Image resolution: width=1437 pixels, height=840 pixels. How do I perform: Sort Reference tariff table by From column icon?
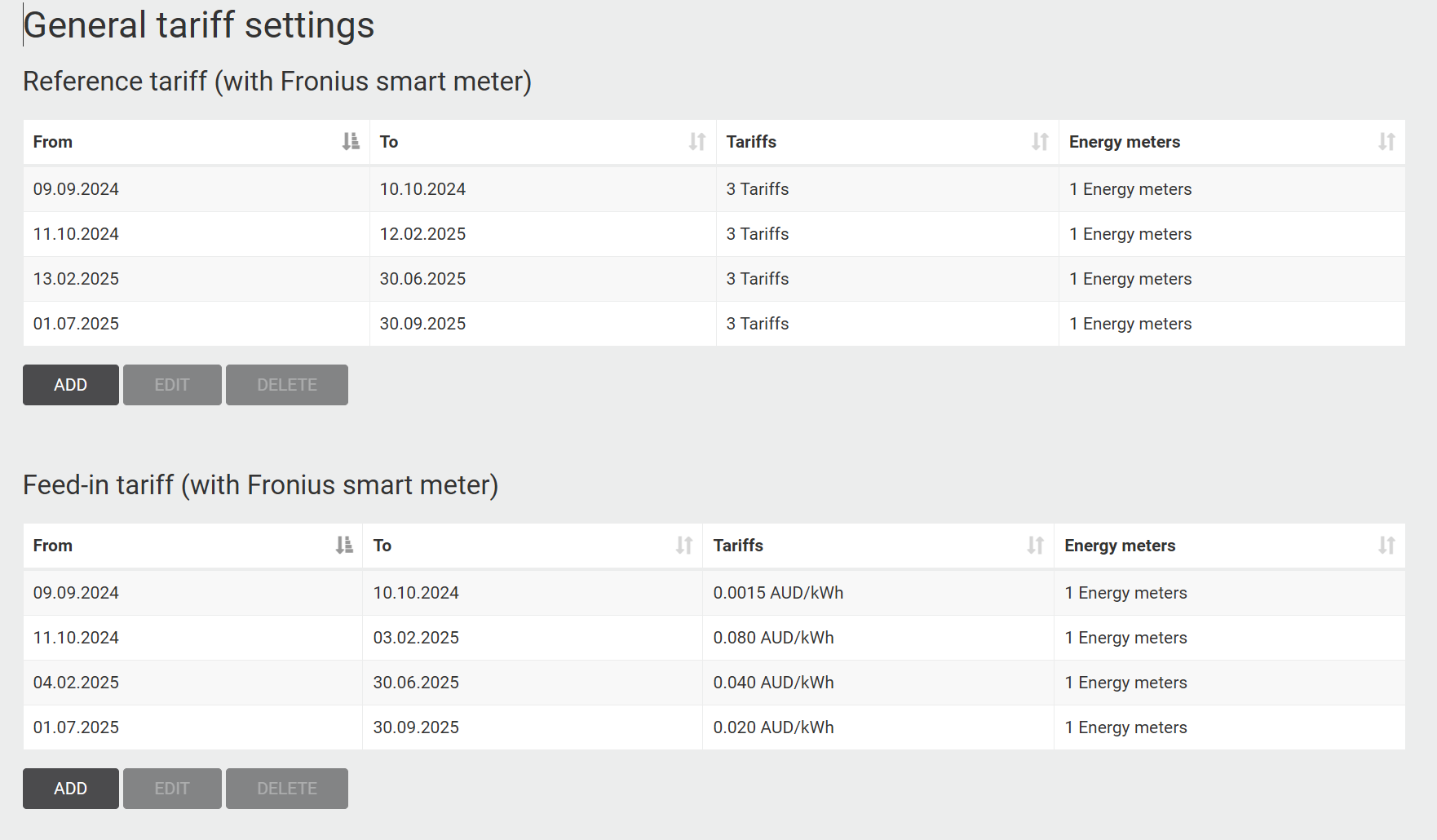[351, 142]
